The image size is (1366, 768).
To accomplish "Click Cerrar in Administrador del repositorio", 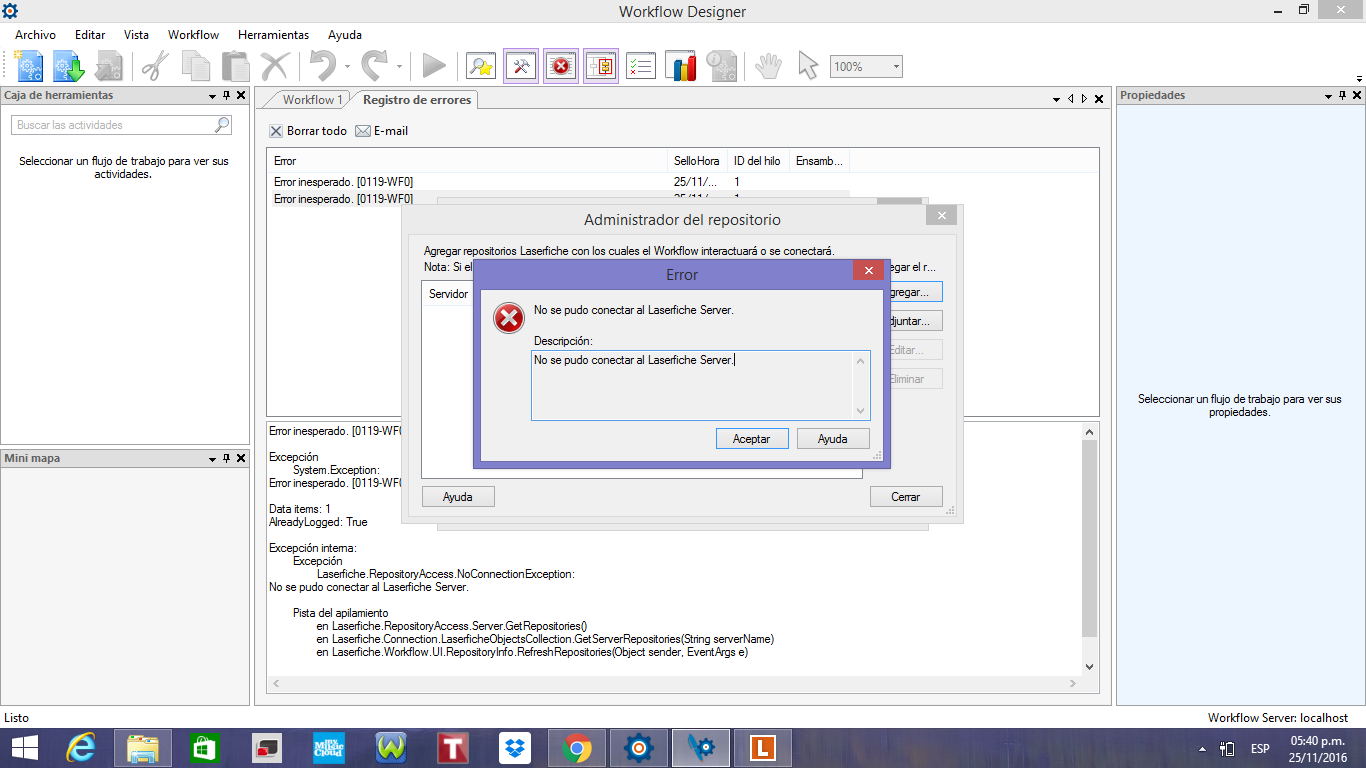I will (x=906, y=497).
